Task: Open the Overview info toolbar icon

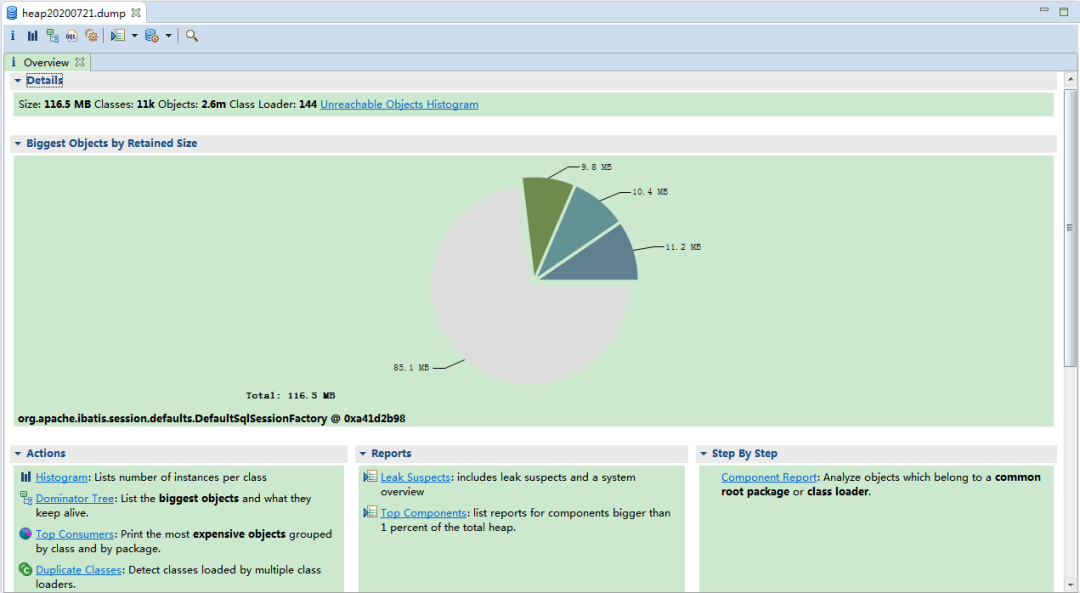Action: tap(12, 36)
